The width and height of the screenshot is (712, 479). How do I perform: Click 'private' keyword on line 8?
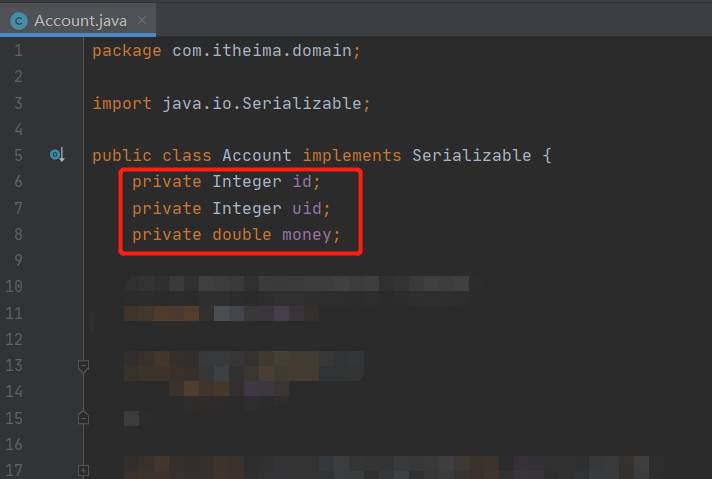coord(167,235)
